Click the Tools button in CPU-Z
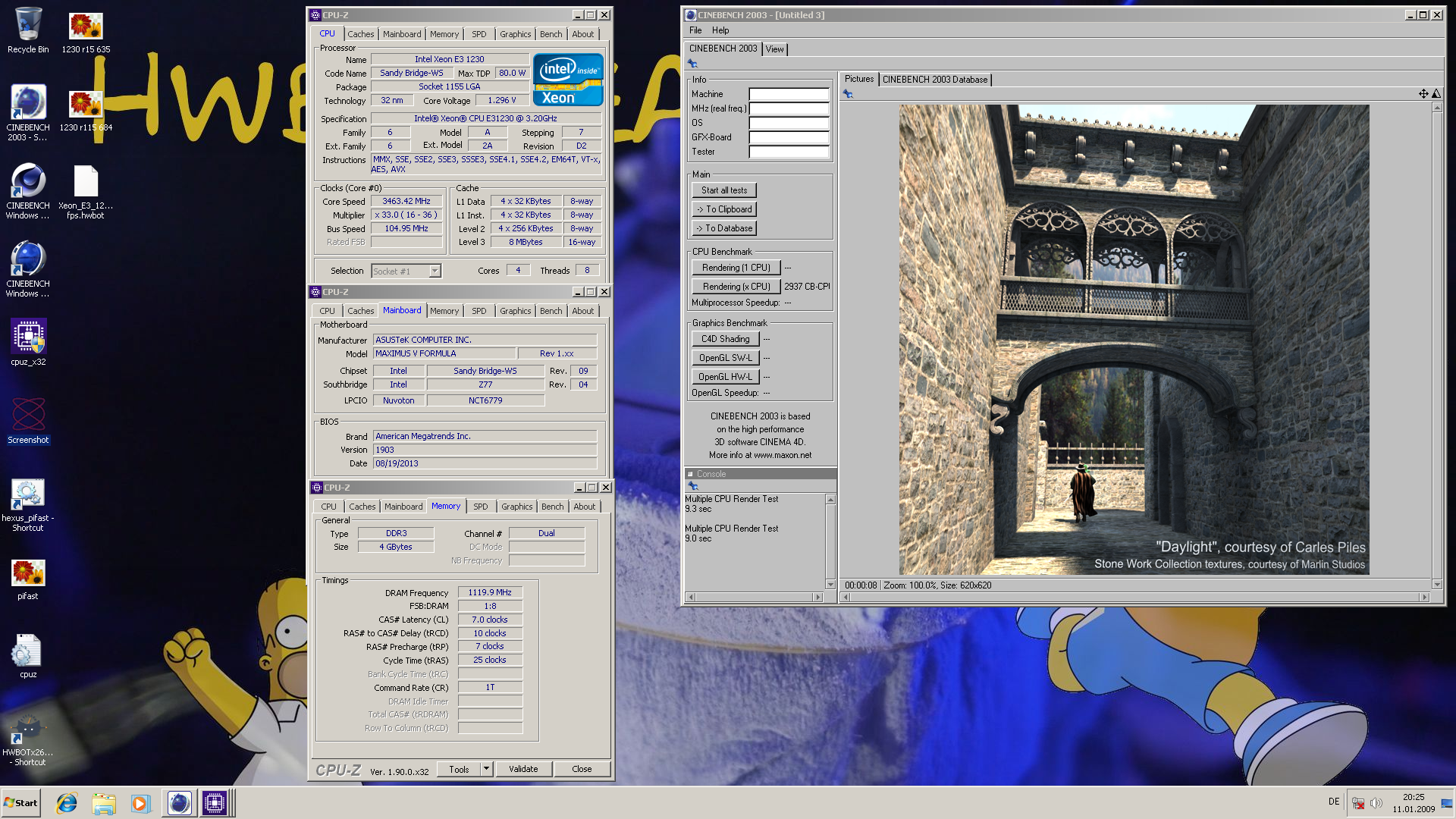1456x819 pixels. click(x=459, y=769)
